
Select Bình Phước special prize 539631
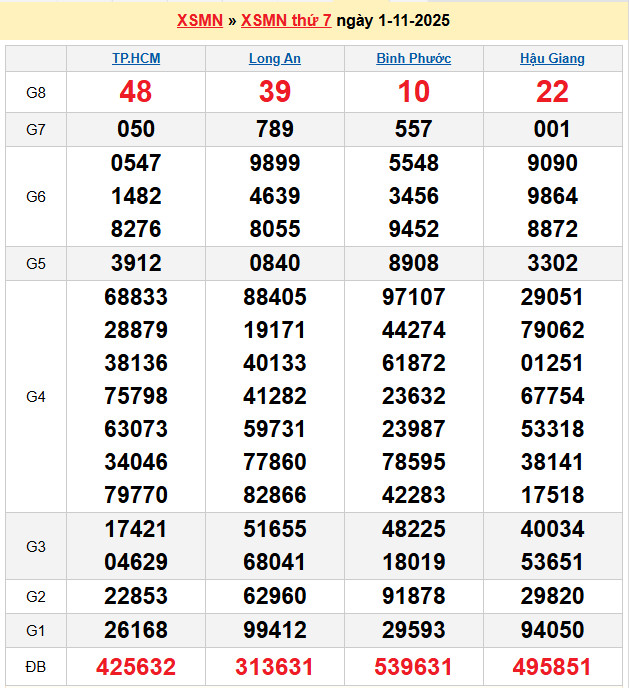413,667
